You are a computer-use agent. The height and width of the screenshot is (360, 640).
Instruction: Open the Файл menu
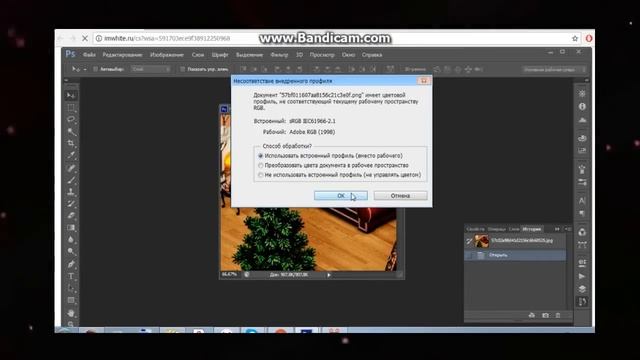tap(89, 55)
